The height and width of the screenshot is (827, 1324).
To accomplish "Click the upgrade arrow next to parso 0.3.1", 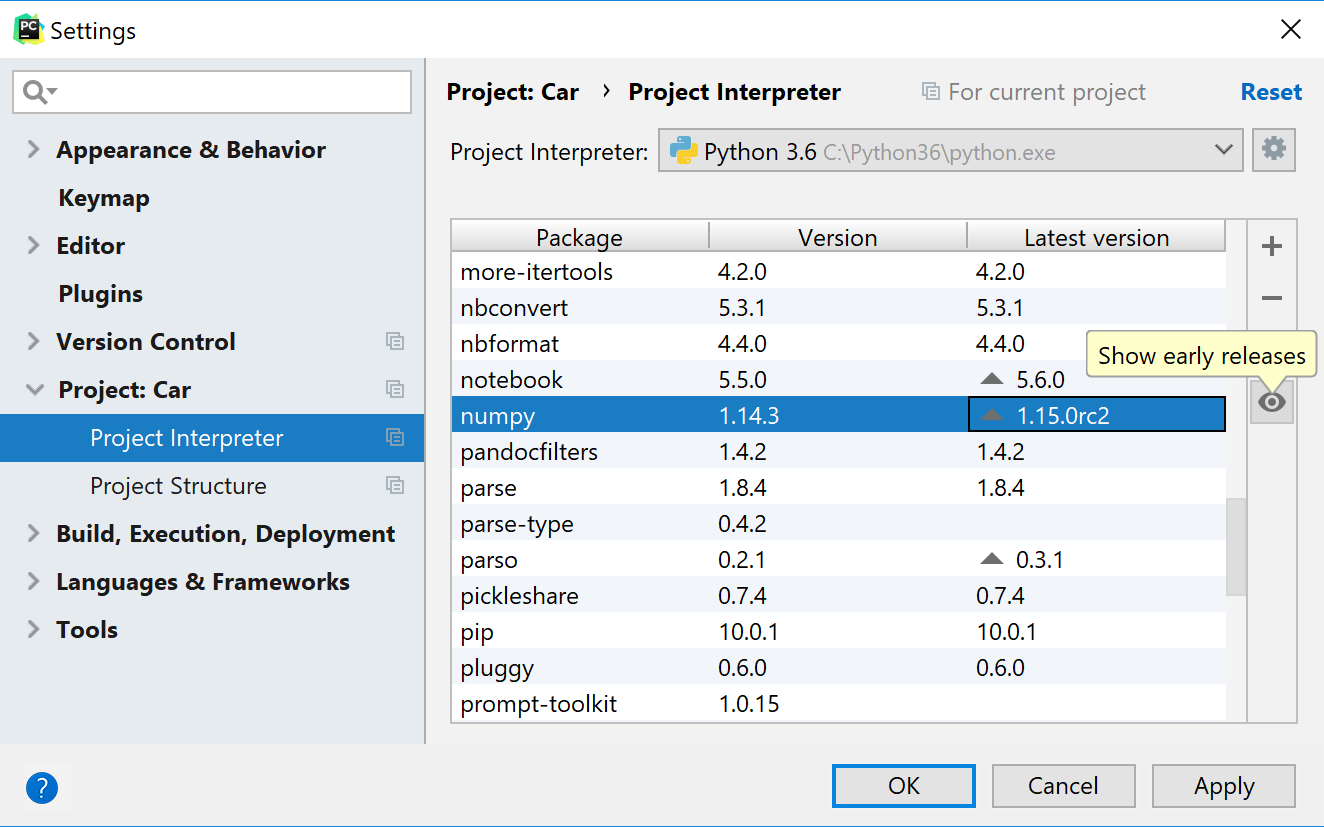I will pyautogui.click(x=991, y=560).
